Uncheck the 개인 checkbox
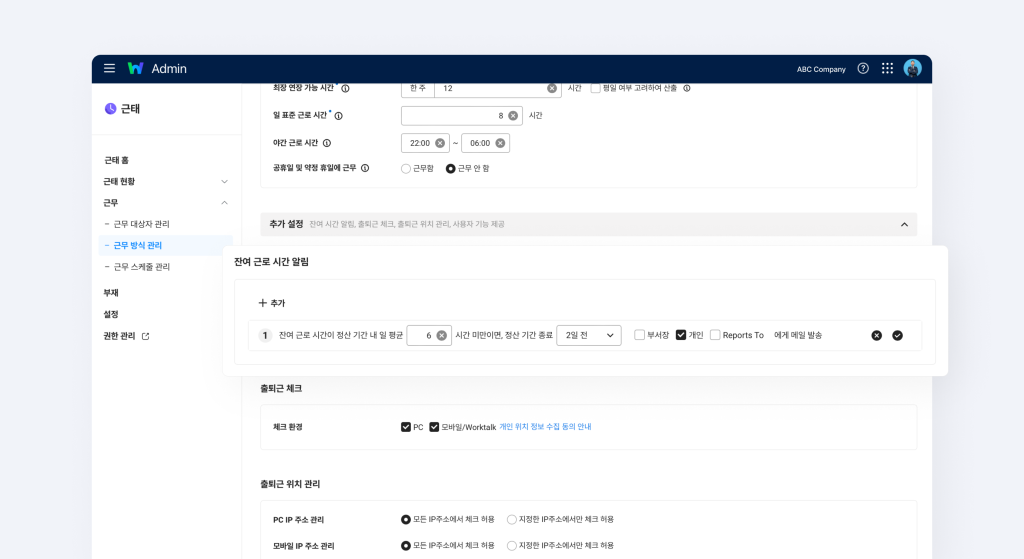Screen dimensions: 1024x559 point(681,334)
